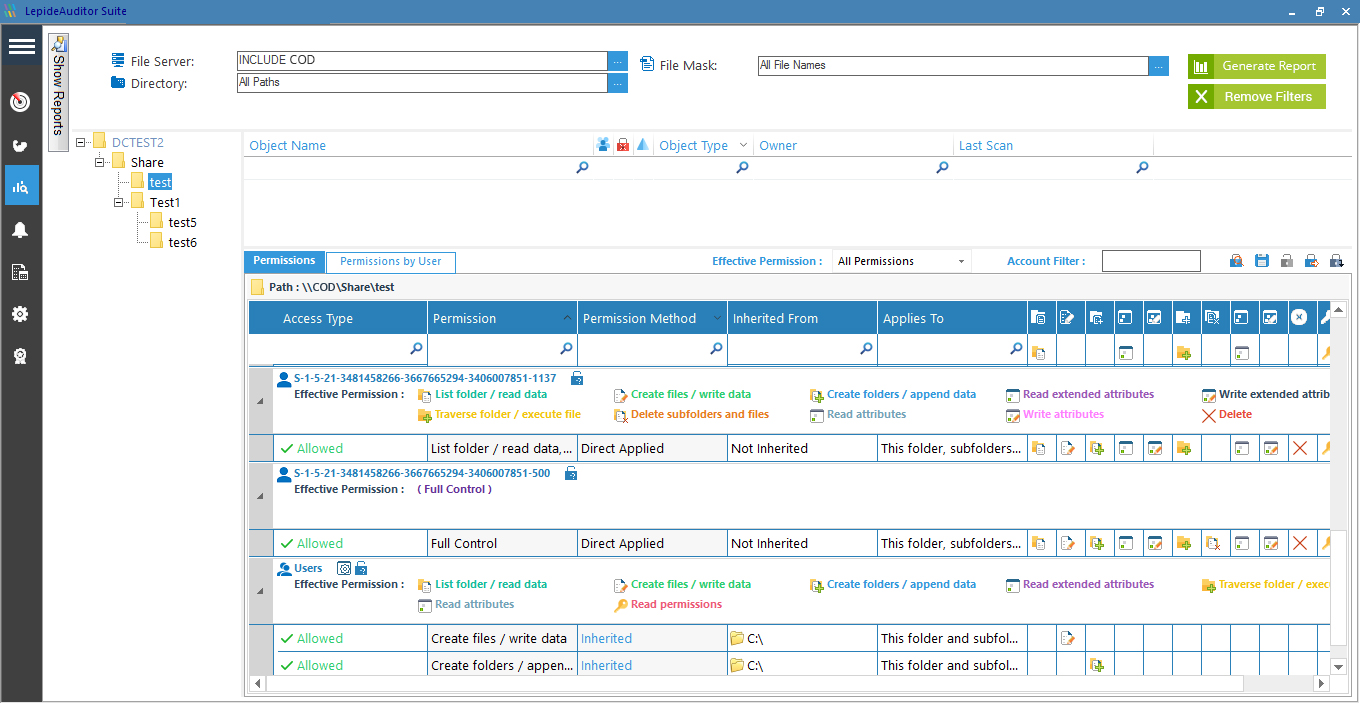Click Inherited link for Create files row
This screenshot has height=728, width=1360.
click(606, 638)
